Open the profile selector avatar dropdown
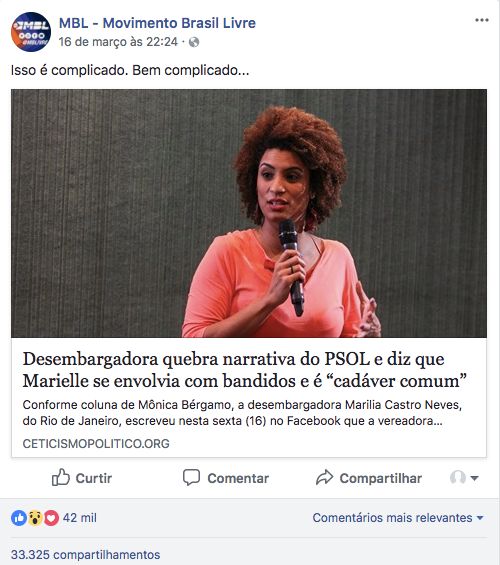Viewport: 500px width, 565px height. (464, 477)
